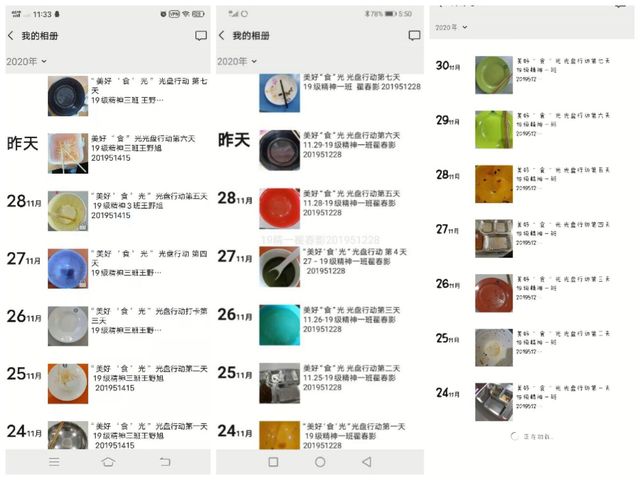This screenshot has width=640, height=480.
Task: Tap back arrow in left phone's album header
Action: 11,35
